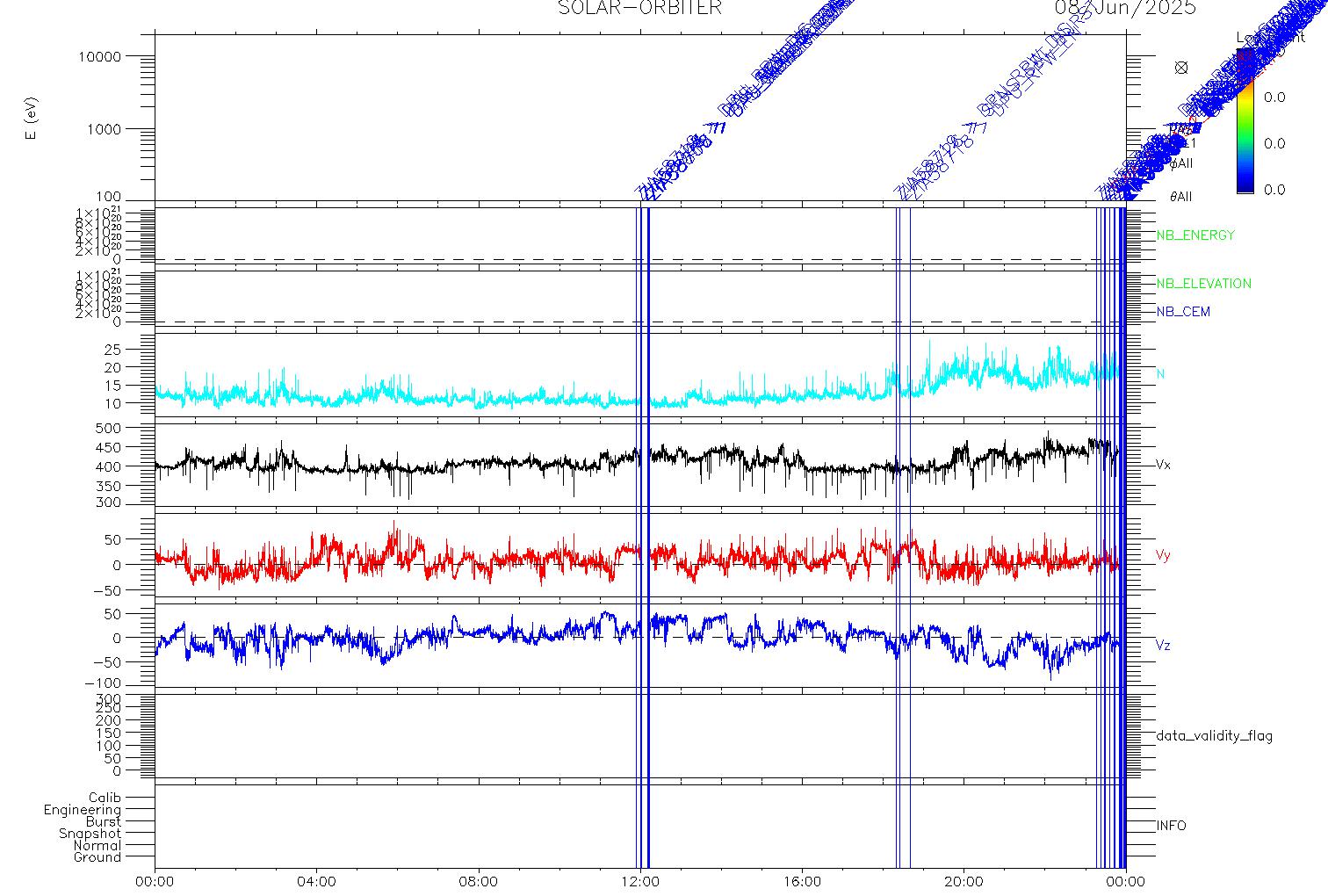This screenshot has width=1328, height=896.
Task: Click the 150 tick on data_validity_flag axis
Action: pos(108,733)
